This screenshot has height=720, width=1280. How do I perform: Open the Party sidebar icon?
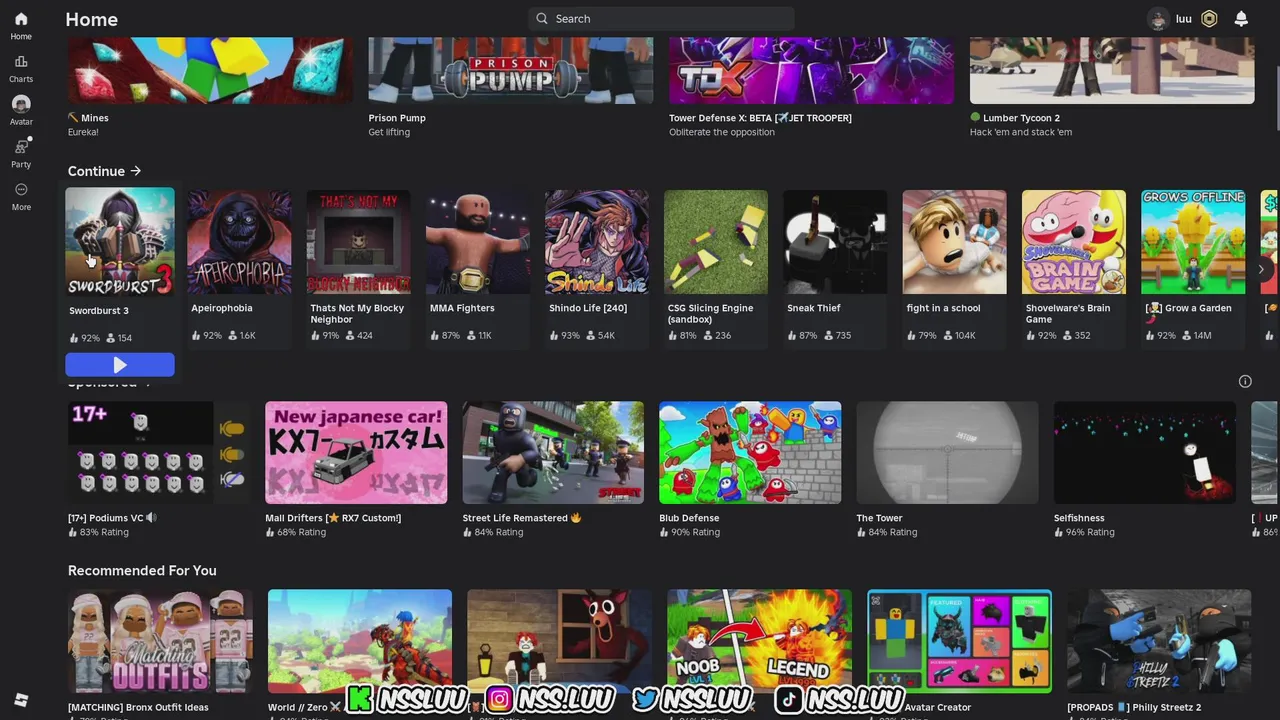click(21, 154)
